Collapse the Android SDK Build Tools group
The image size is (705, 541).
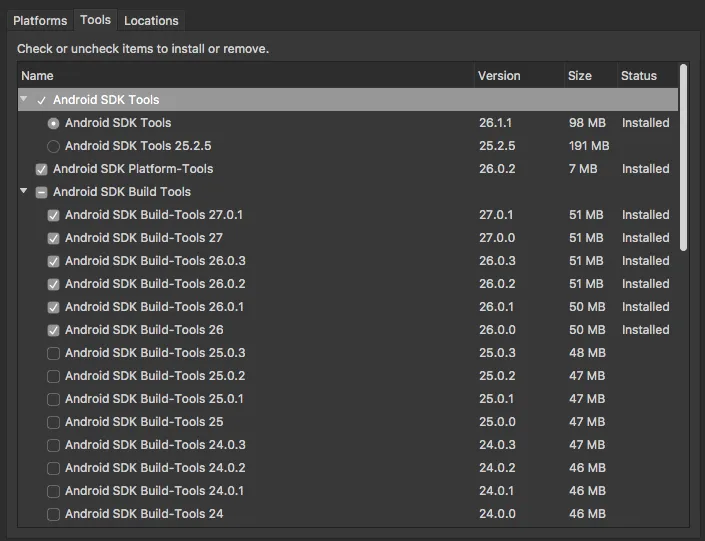[24, 191]
